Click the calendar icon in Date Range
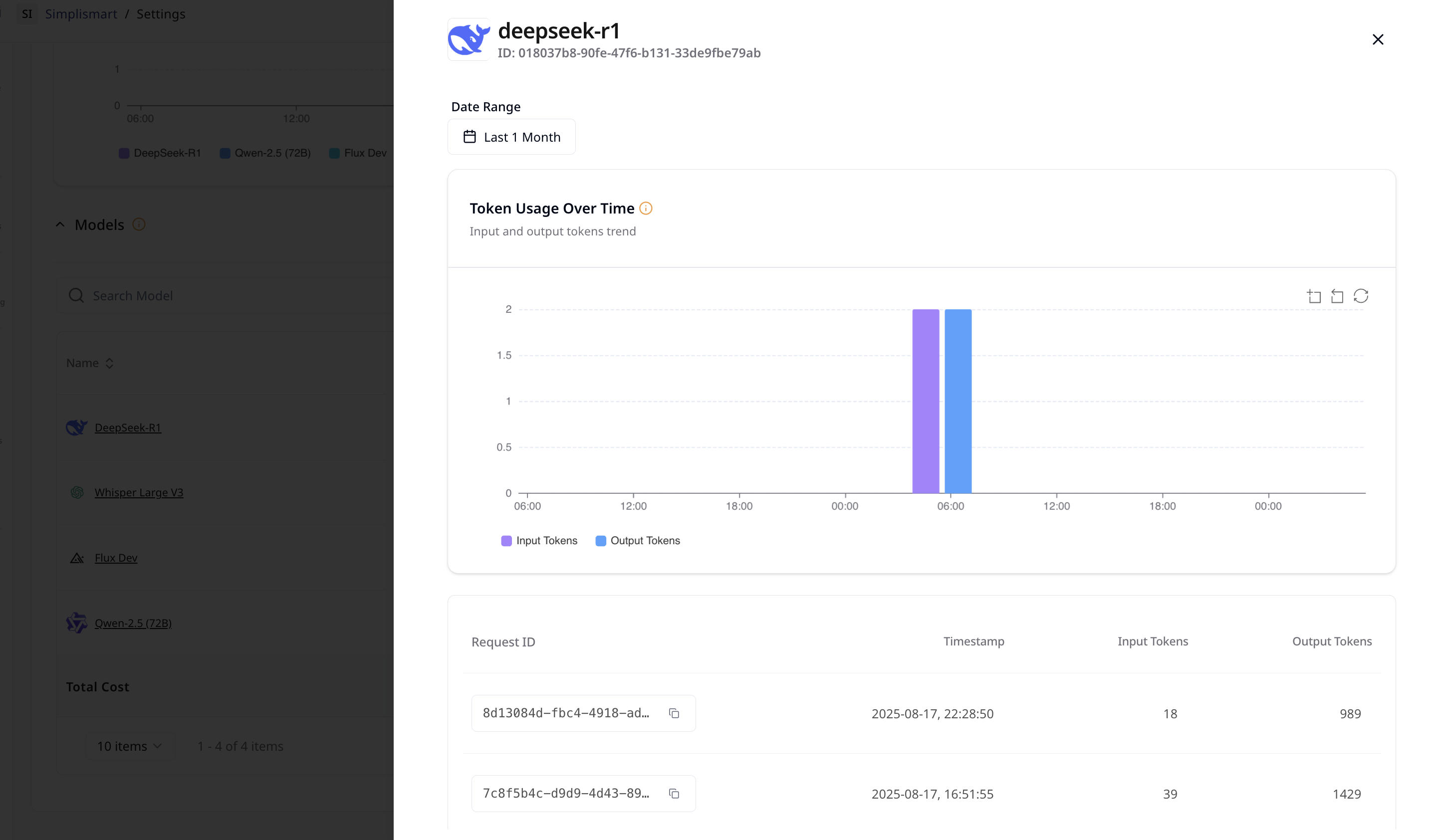Image resolution: width=1444 pixels, height=840 pixels. [470, 137]
